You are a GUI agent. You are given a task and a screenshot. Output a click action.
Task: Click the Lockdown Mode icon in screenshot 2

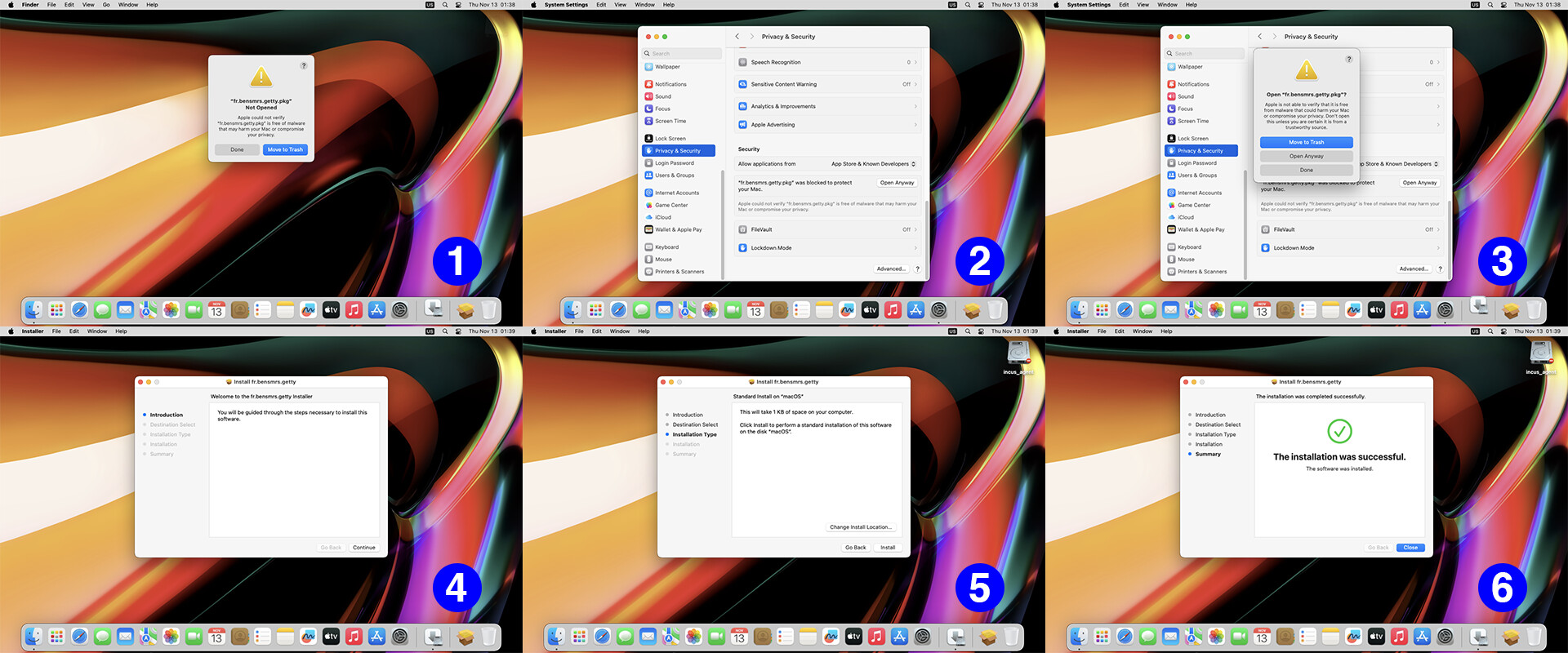[742, 248]
